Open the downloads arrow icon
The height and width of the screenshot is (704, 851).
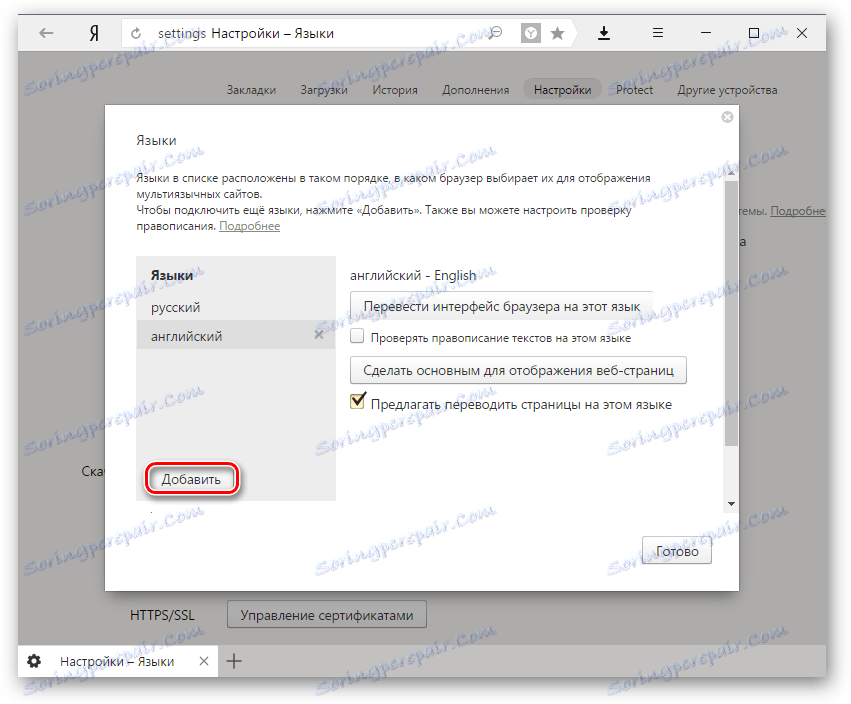tap(604, 34)
